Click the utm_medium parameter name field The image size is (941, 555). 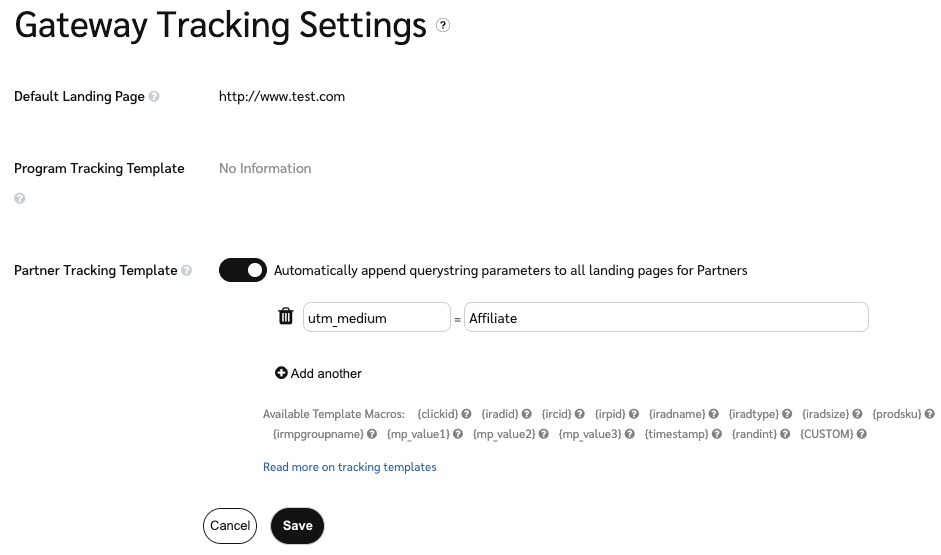click(x=376, y=318)
